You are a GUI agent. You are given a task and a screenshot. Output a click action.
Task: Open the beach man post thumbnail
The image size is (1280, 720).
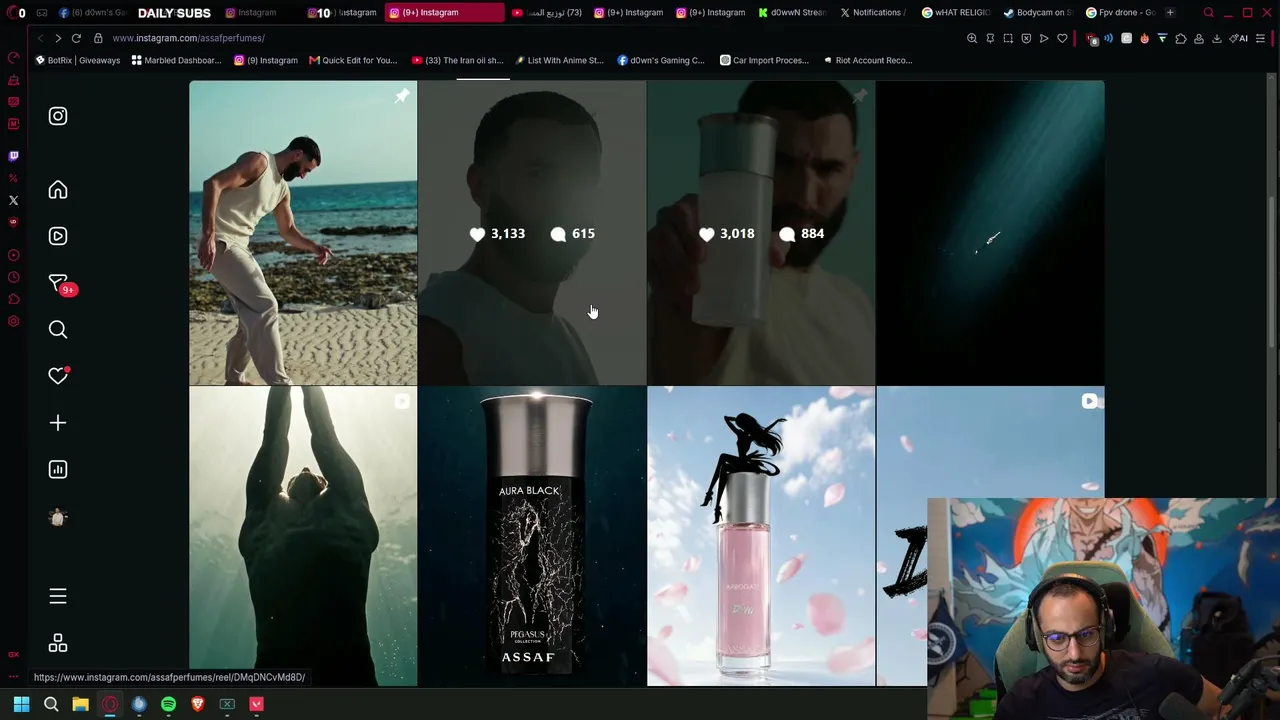click(303, 233)
